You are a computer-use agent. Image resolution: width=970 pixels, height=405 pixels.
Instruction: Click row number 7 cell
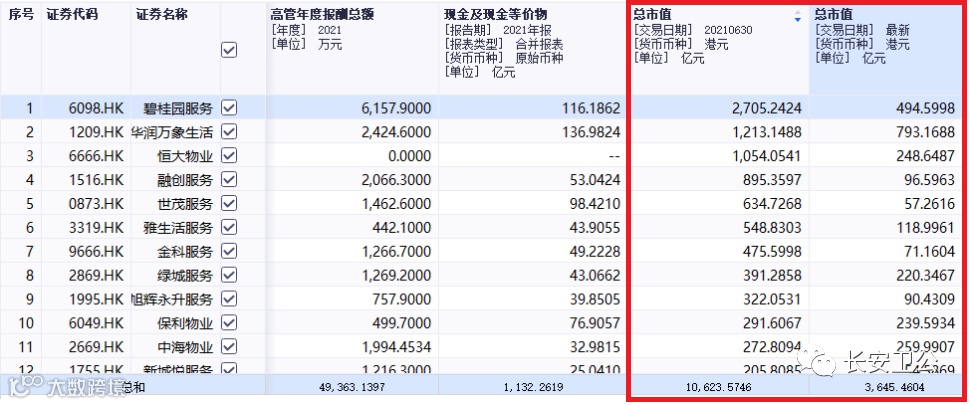(x=28, y=252)
